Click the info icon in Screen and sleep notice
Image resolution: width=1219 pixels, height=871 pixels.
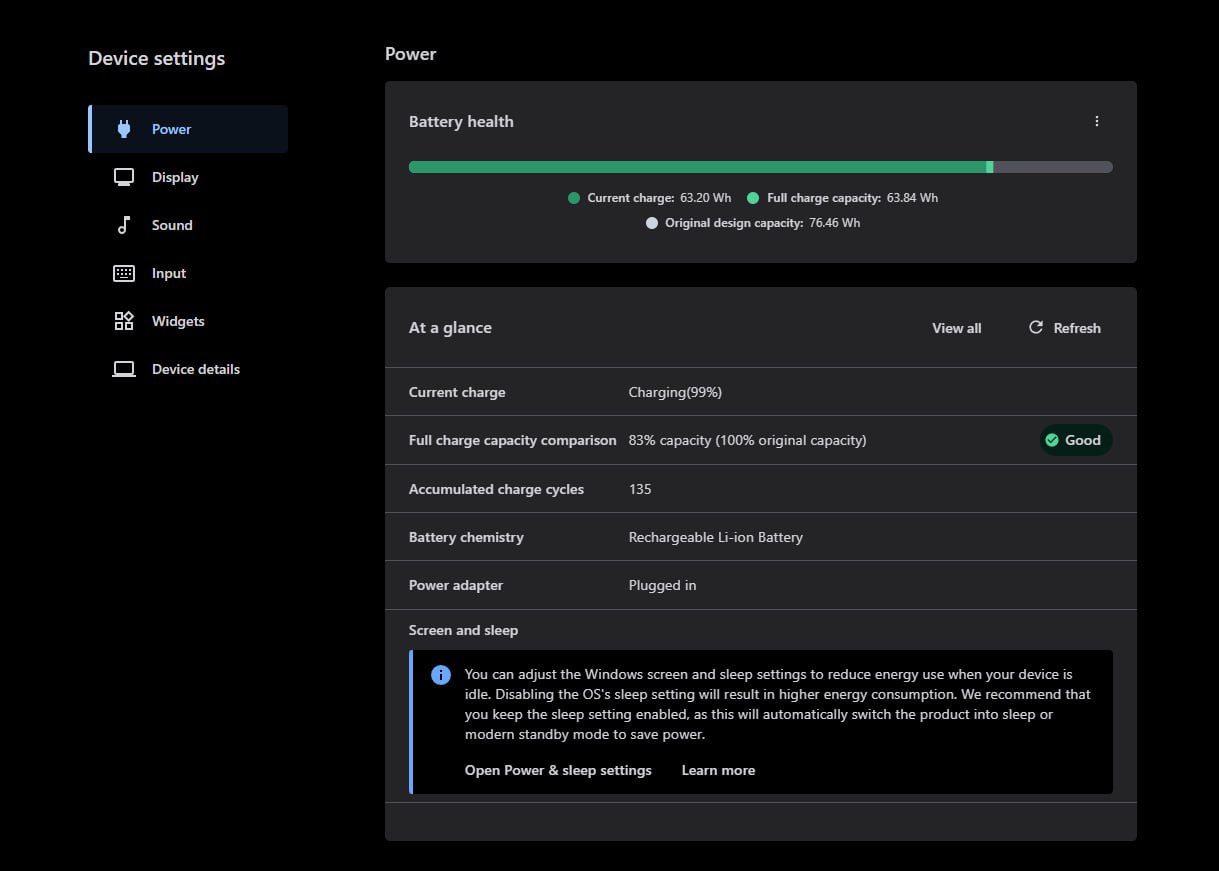tap(440, 674)
